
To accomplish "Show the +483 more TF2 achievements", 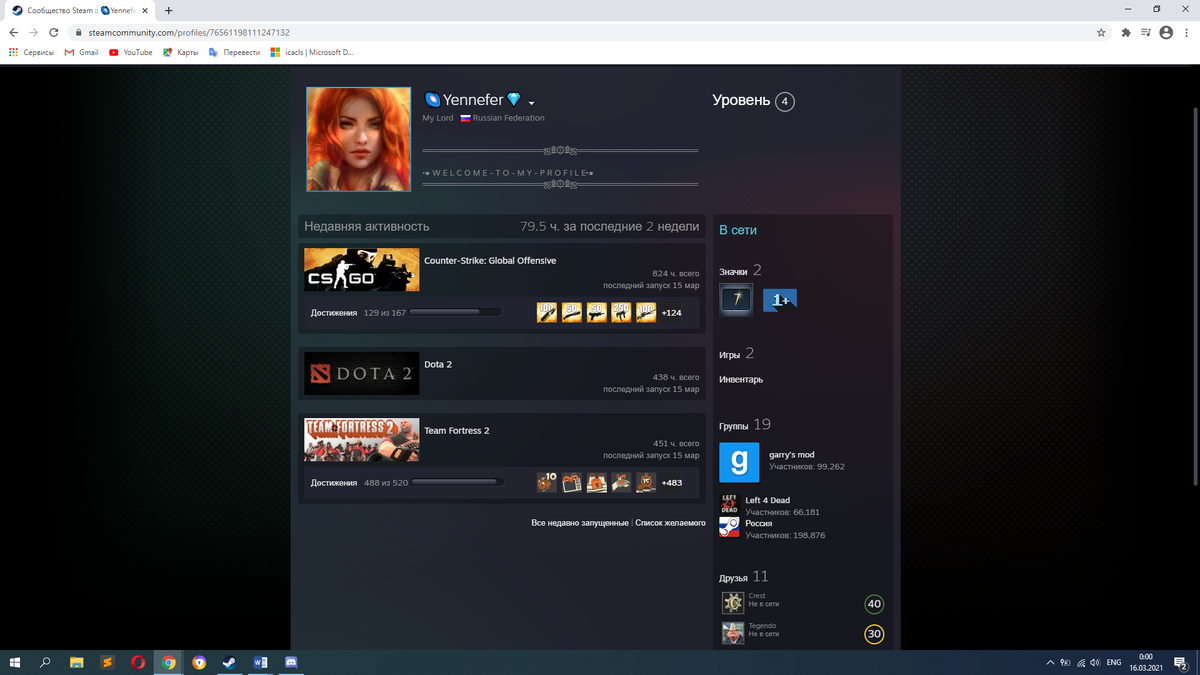I will click(672, 483).
